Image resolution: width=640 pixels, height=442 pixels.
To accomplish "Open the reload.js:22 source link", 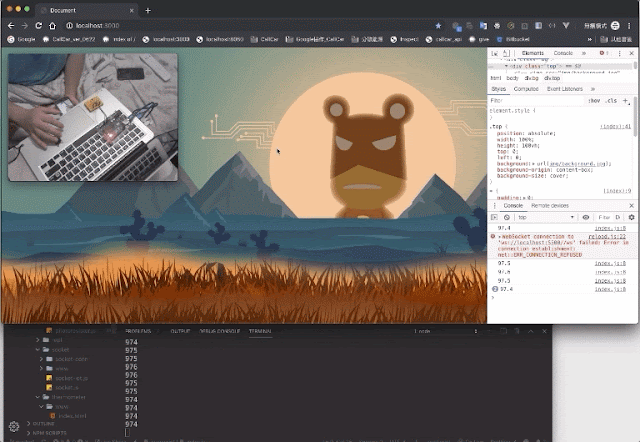I will pos(607,237).
